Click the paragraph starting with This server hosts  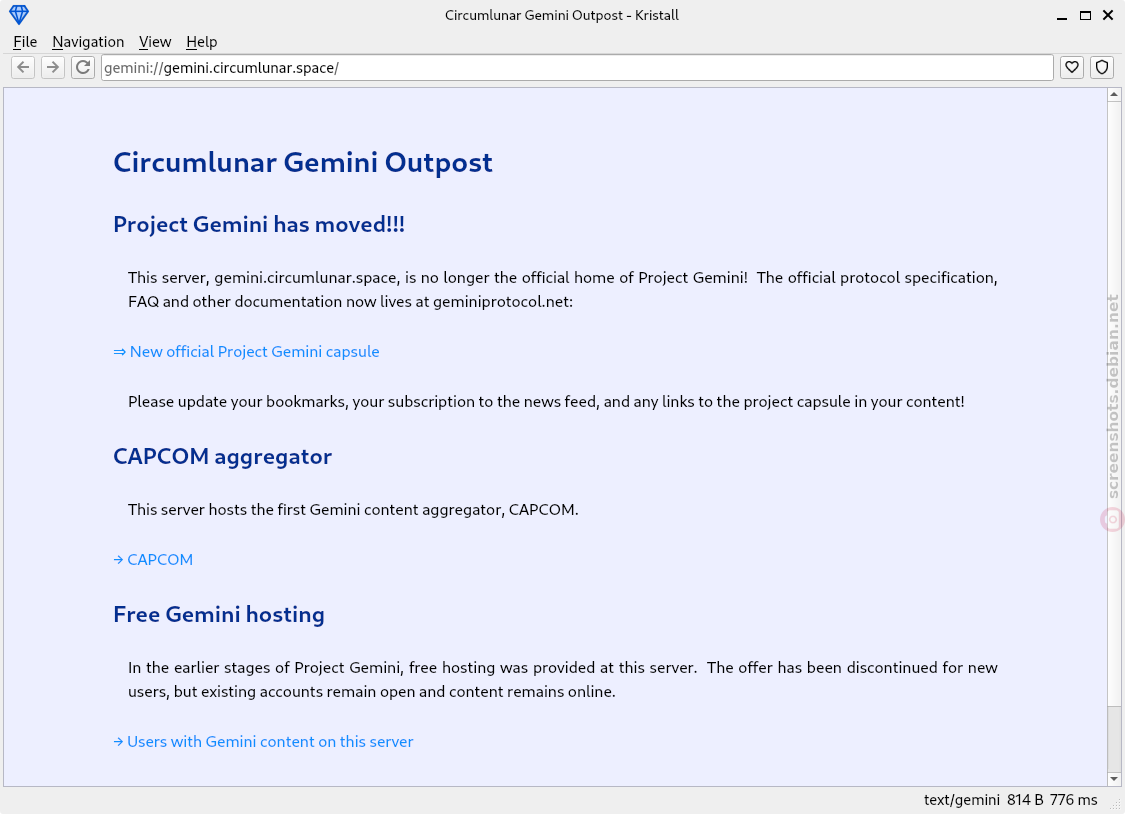353,510
